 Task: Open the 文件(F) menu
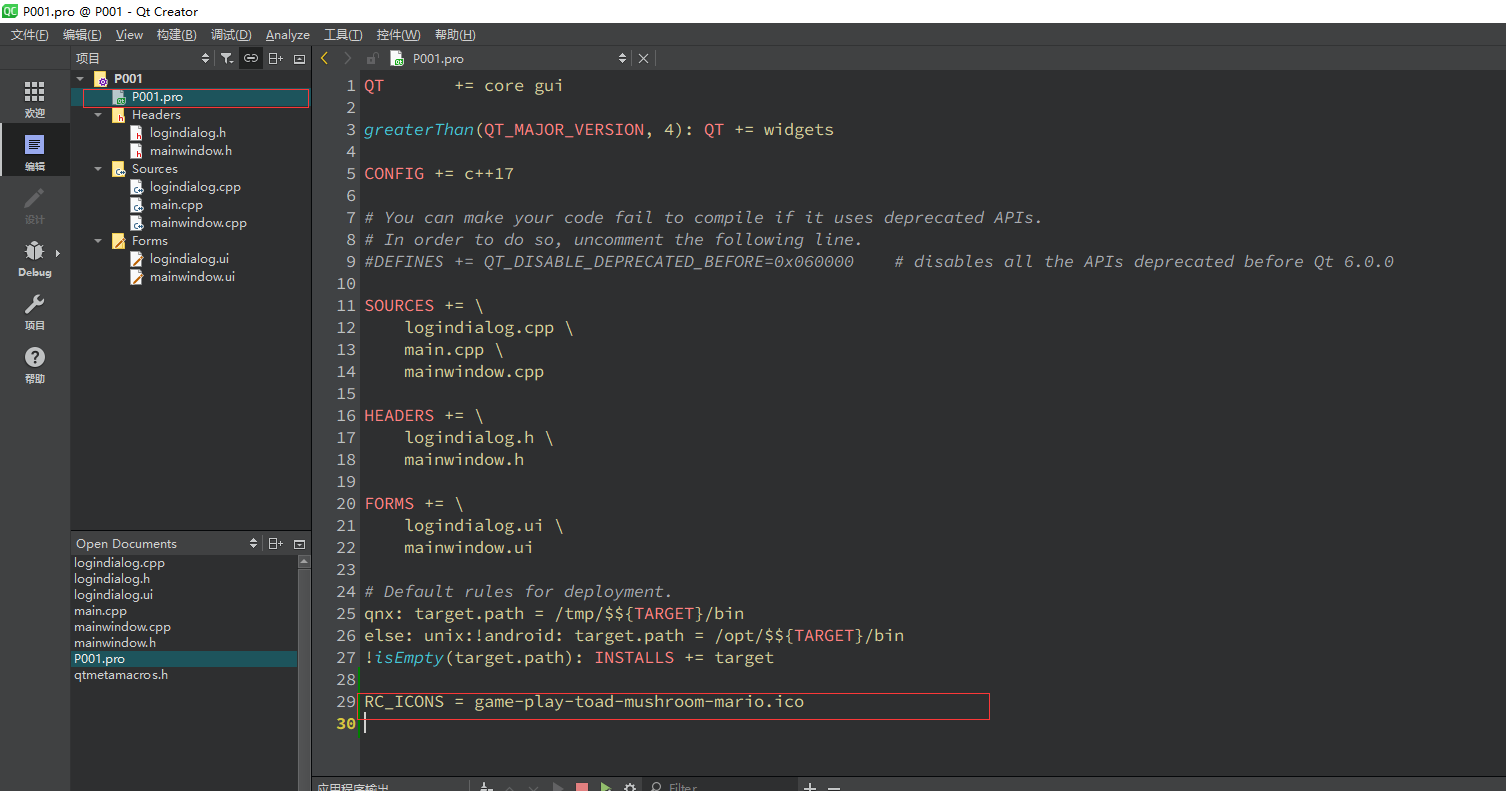[x=29, y=34]
